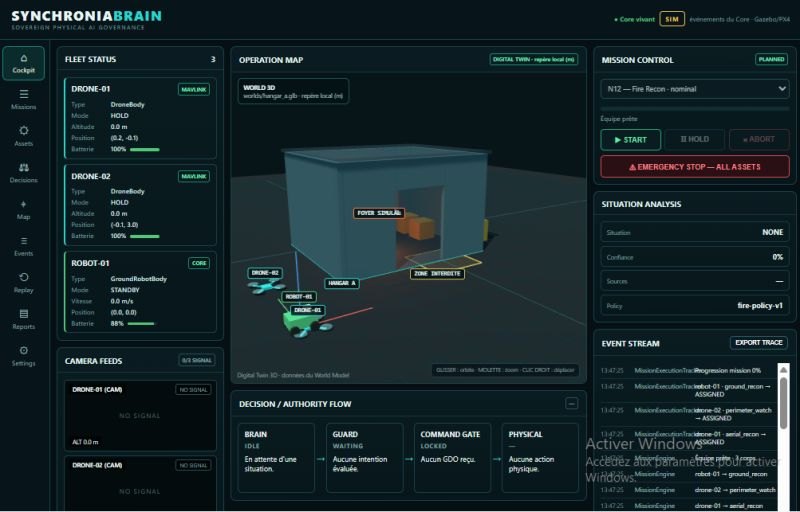Click the DRONE-02 (CAM) feed thumbnail
Image resolution: width=800 pixels, height=512 pixels.
coord(140,483)
